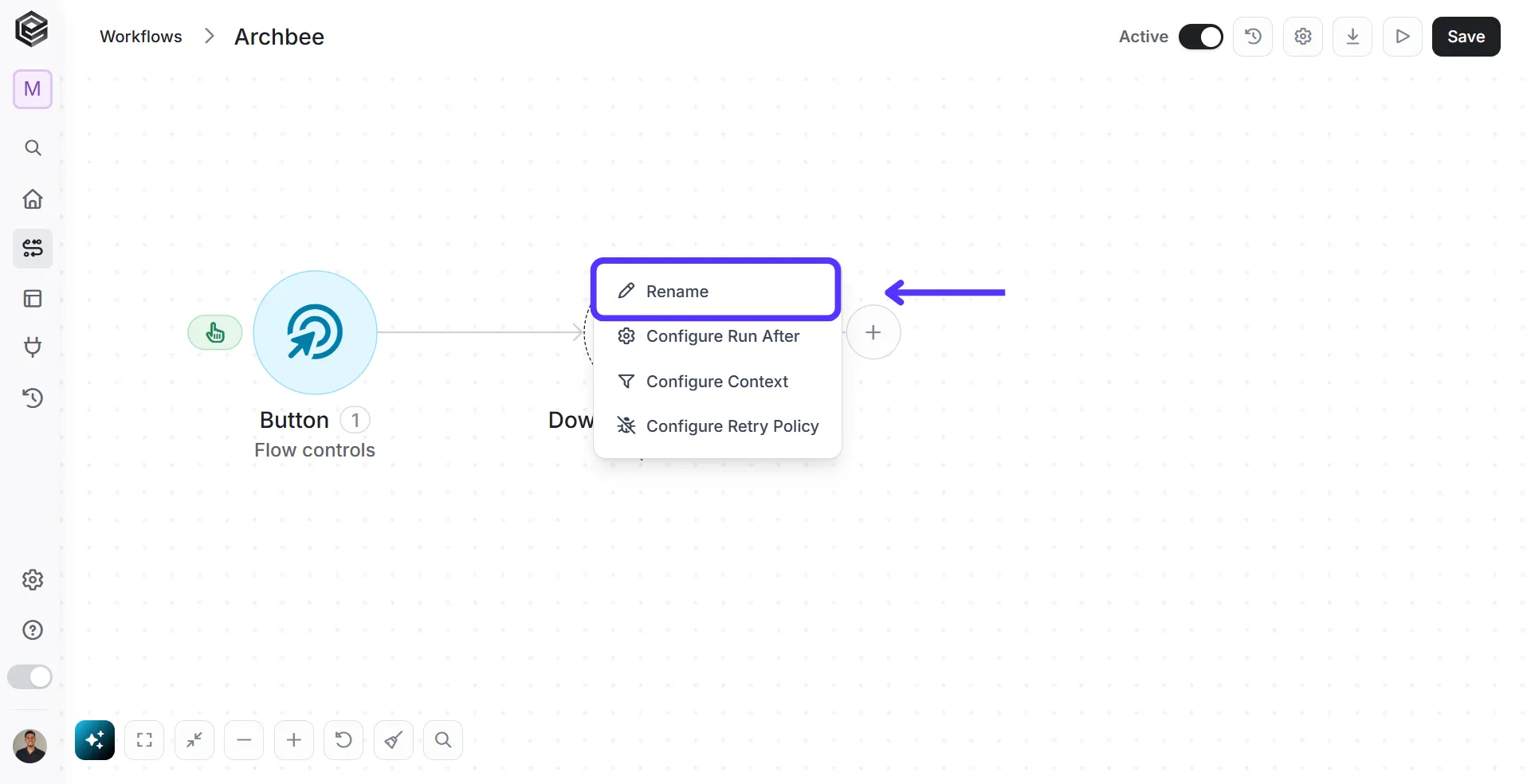Select the Button trigger node circle

(x=315, y=332)
